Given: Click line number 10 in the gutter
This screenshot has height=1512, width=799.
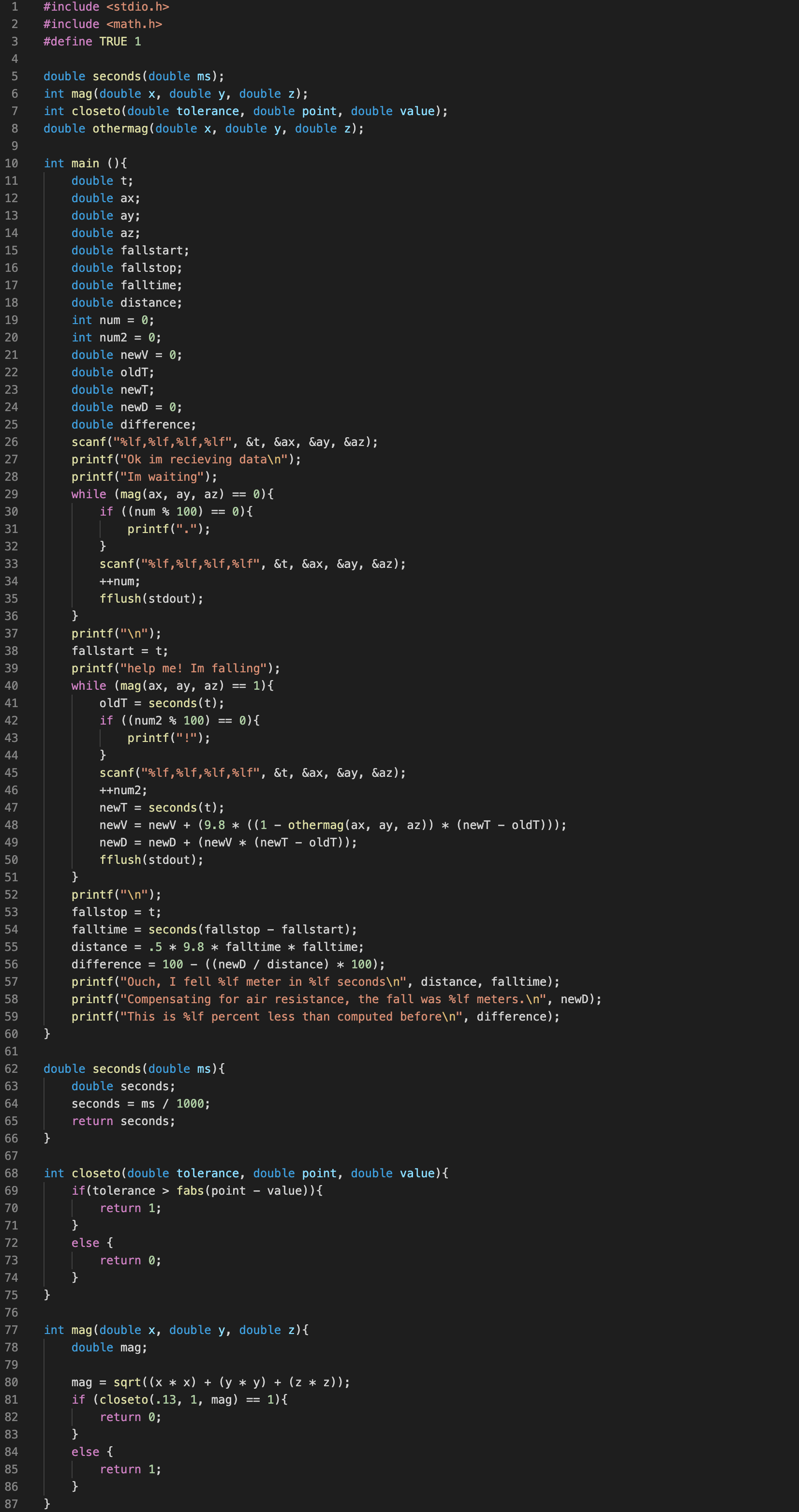Looking at the screenshot, I should click(11, 163).
